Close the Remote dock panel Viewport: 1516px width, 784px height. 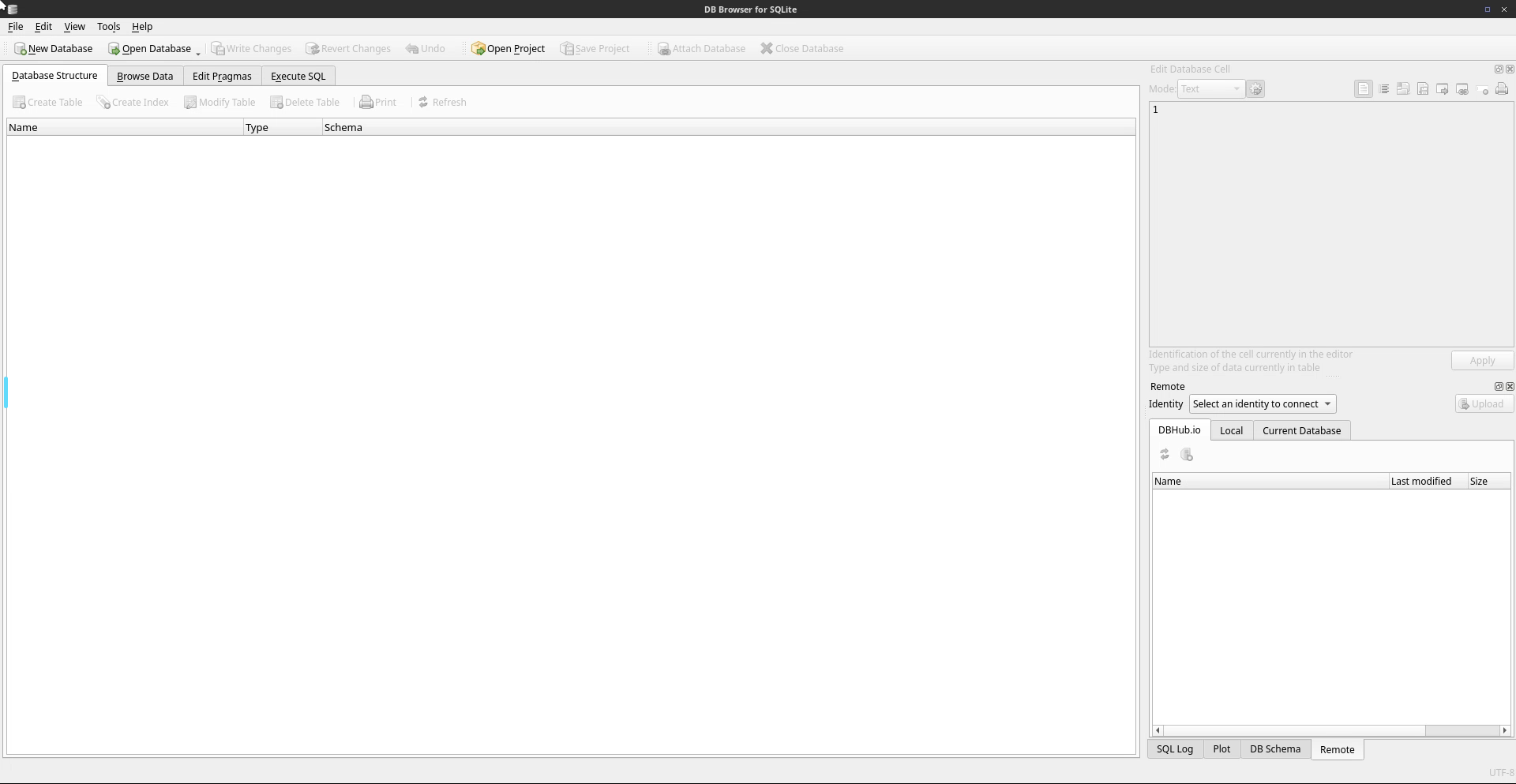1510,387
